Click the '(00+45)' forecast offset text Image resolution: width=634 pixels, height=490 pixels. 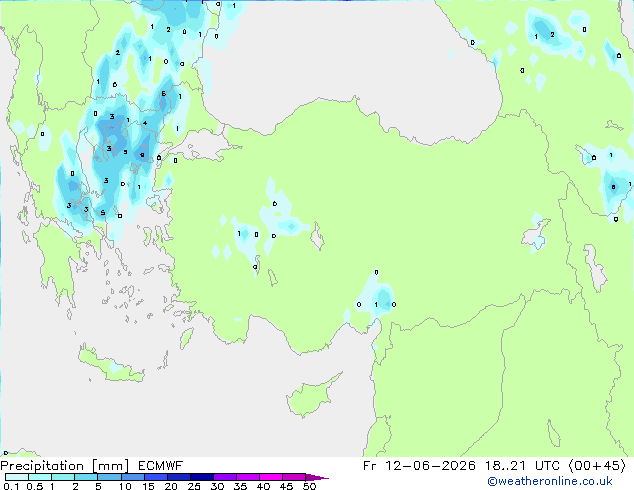[x=597, y=466]
